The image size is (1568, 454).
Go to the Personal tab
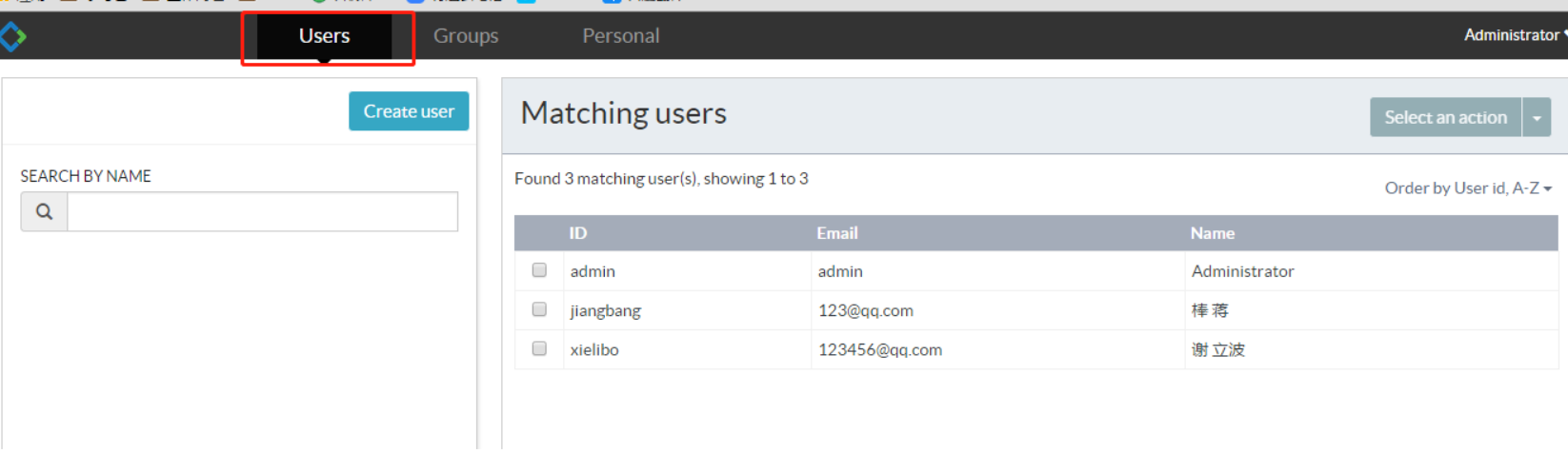(x=620, y=36)
